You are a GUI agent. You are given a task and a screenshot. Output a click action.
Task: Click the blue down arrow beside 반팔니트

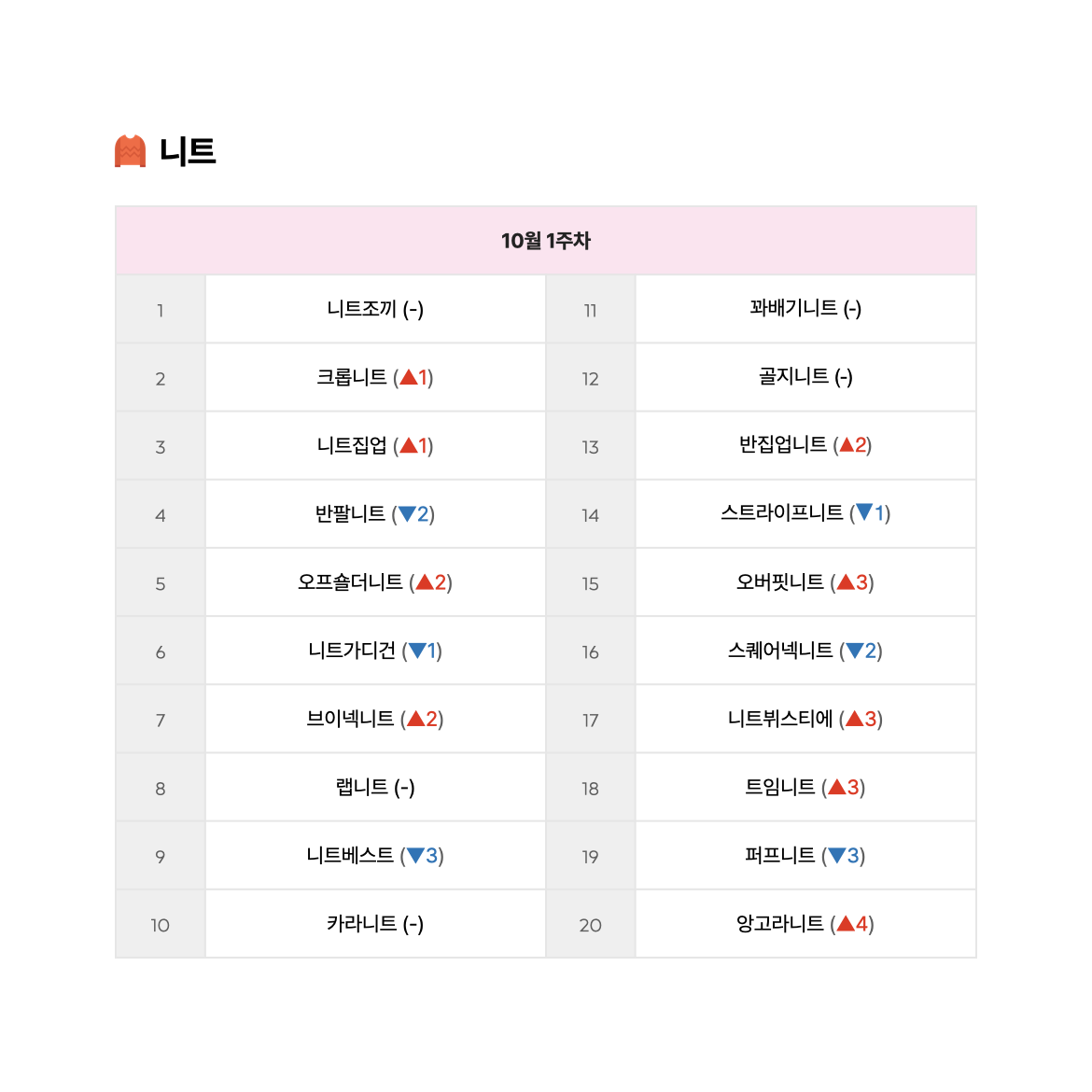click(407, 514)
